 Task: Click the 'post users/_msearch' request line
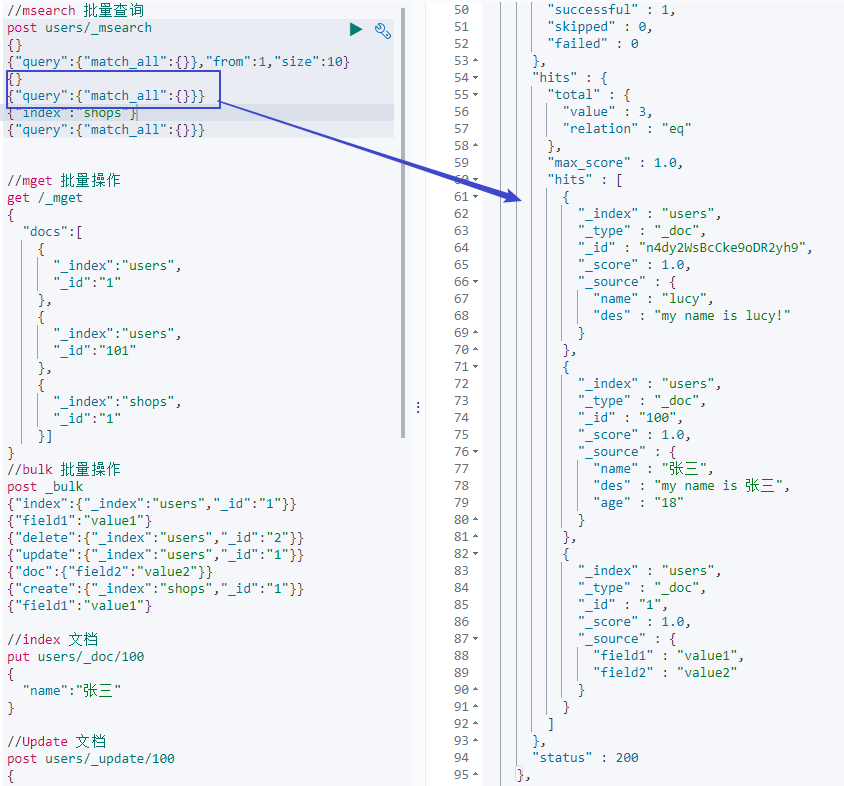tap(80, 28)
